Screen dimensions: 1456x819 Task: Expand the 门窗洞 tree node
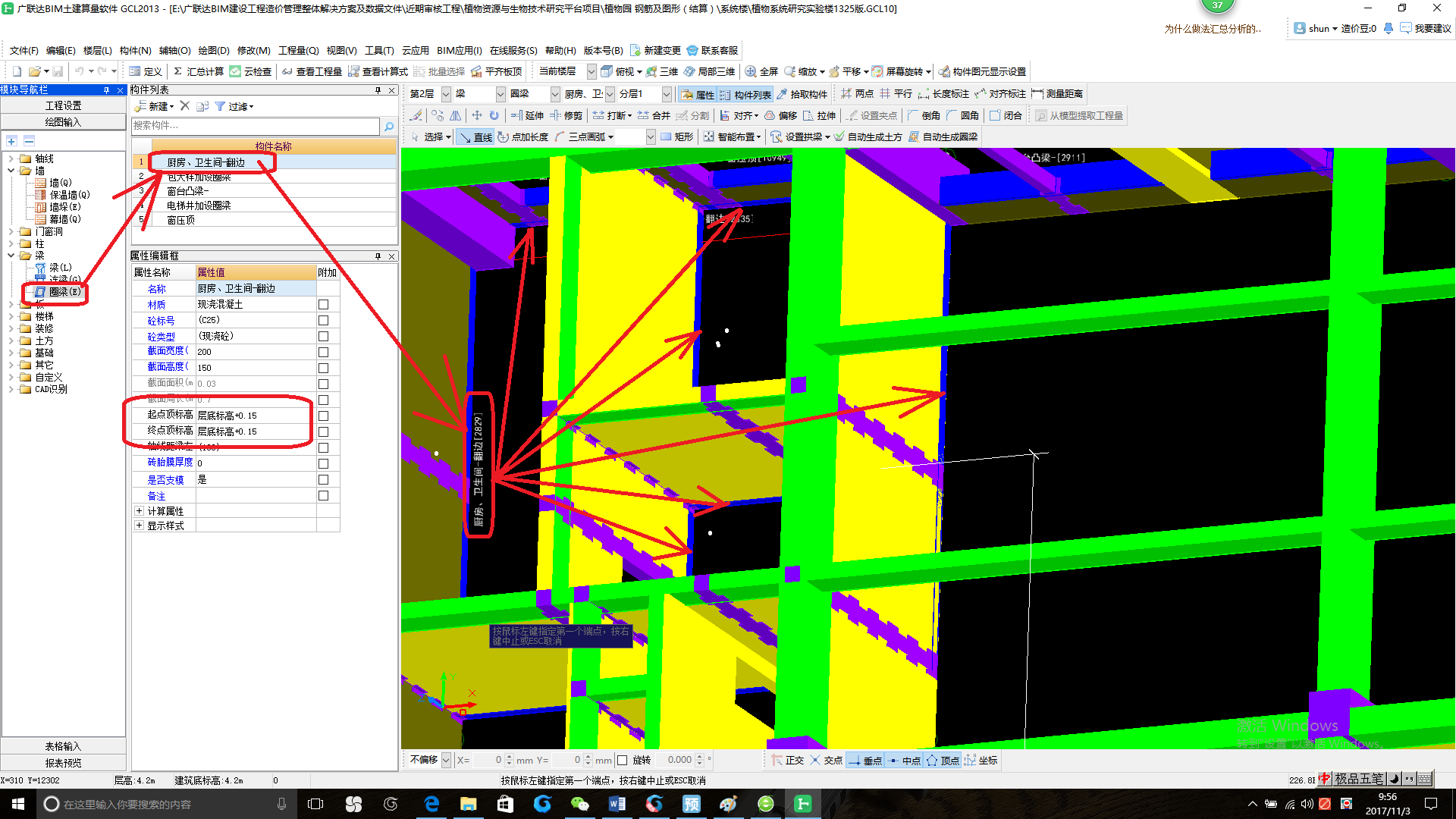click(x=11, y=232)
